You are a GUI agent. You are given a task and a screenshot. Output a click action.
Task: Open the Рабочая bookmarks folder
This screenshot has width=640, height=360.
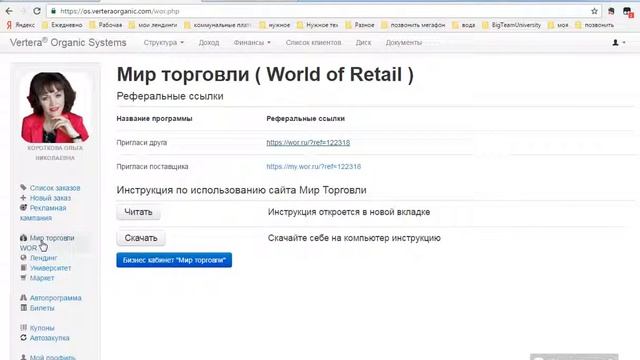[x=106, y=25]
